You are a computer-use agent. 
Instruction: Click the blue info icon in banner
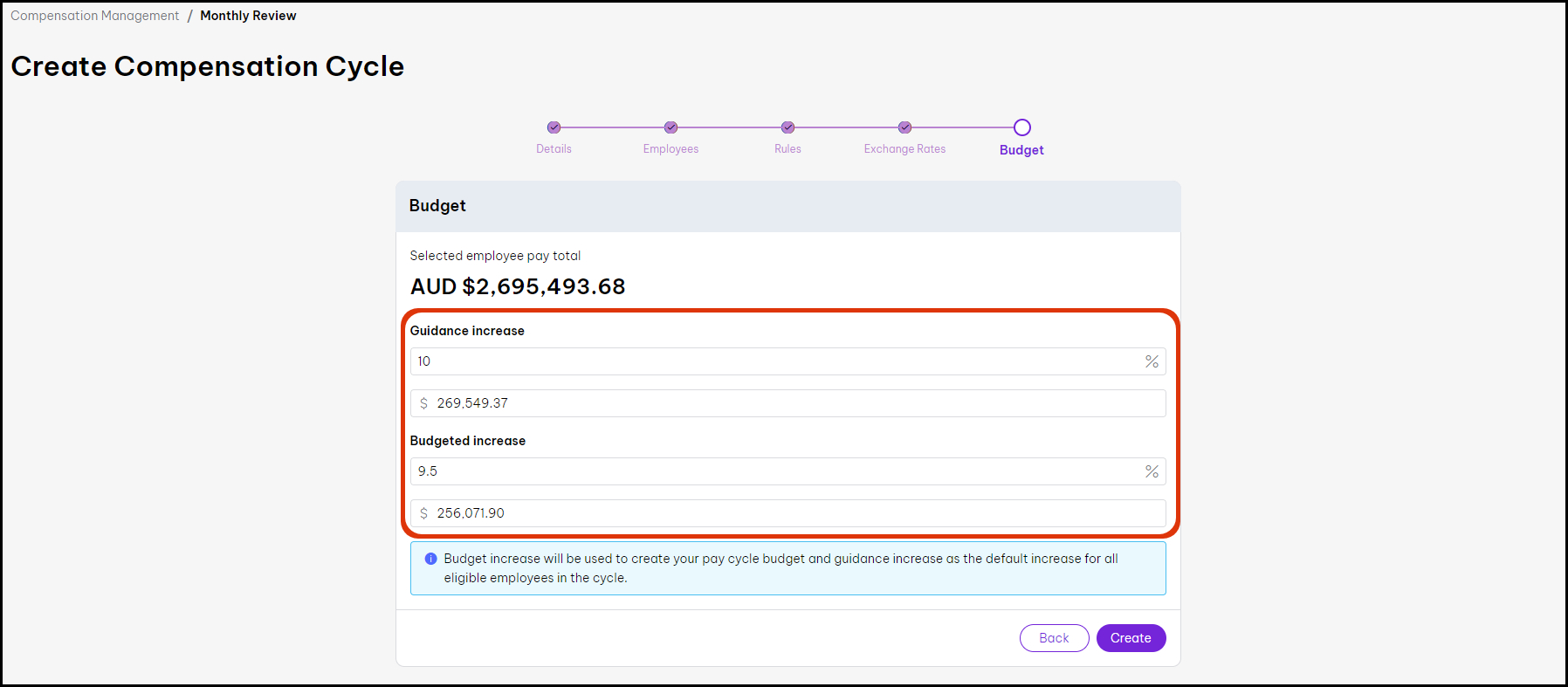coord(430,559)
